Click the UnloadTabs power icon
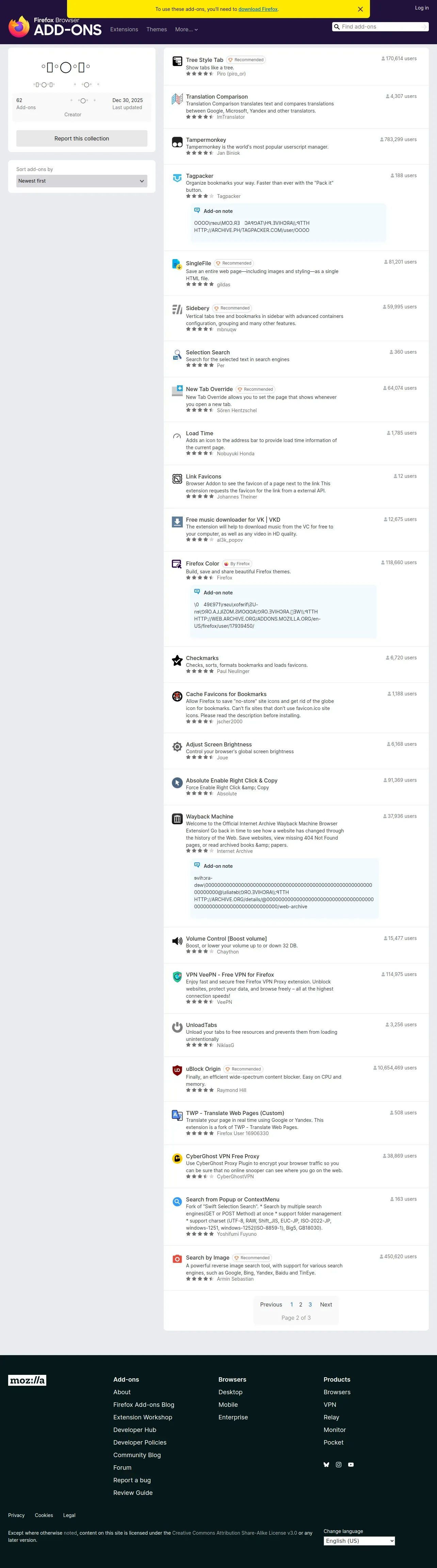The width and height of the screenshot is (437, 1568). coord(177,1027)
